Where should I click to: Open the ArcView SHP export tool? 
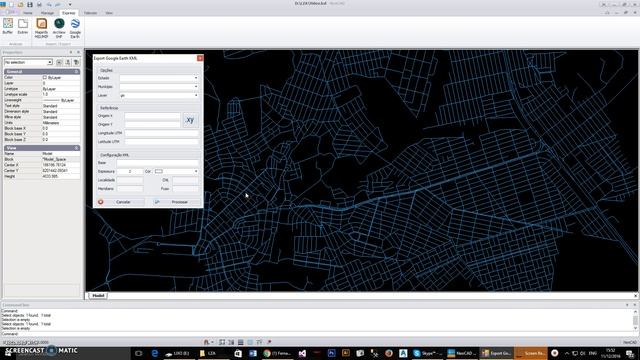[x=59, y=28]
